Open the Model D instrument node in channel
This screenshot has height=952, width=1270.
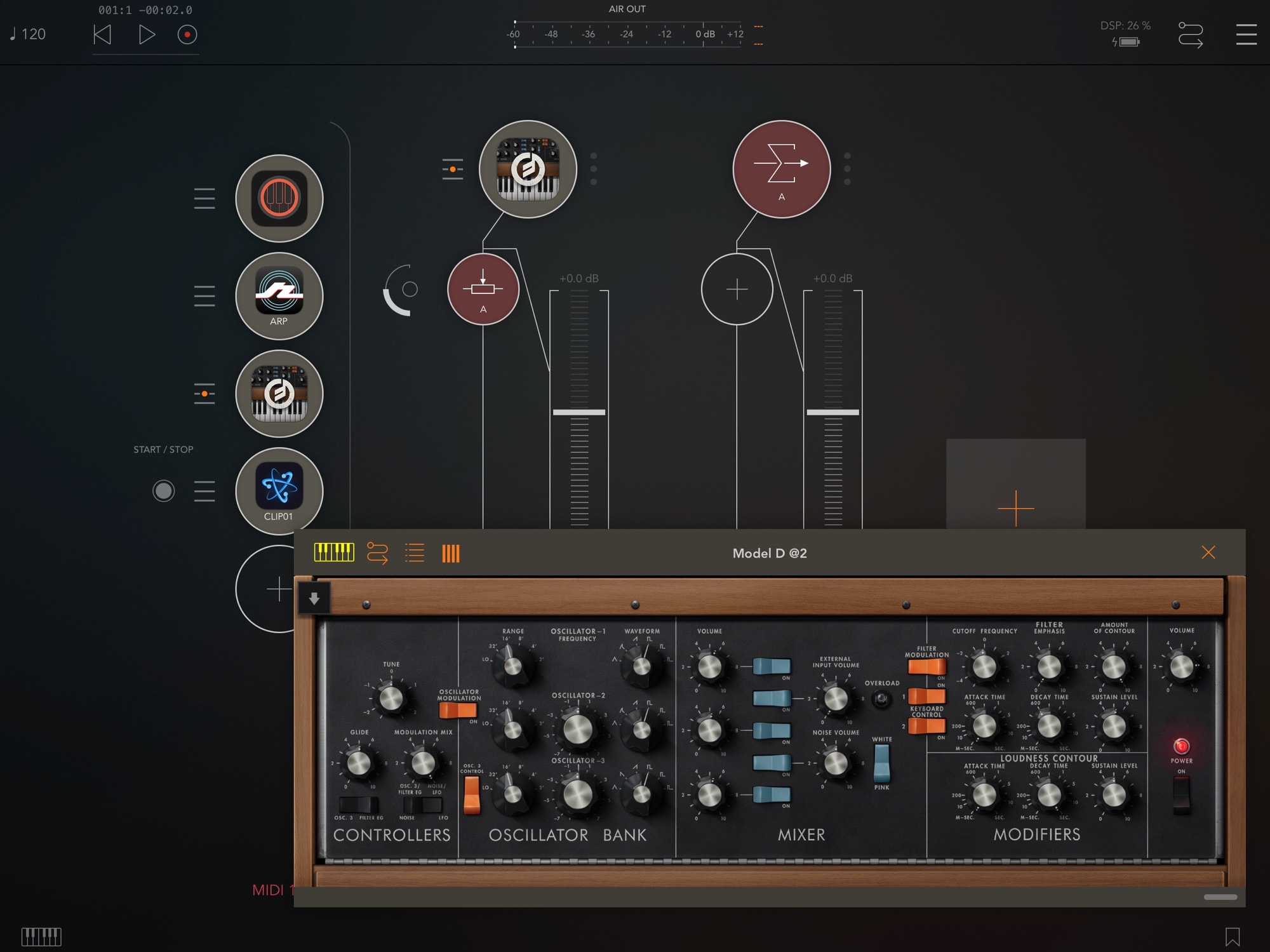tap(528, 169)
